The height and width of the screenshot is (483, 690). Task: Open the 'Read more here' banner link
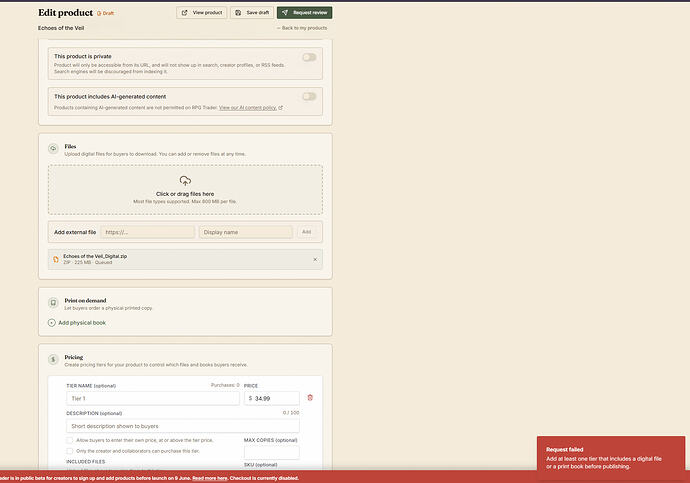209,478
